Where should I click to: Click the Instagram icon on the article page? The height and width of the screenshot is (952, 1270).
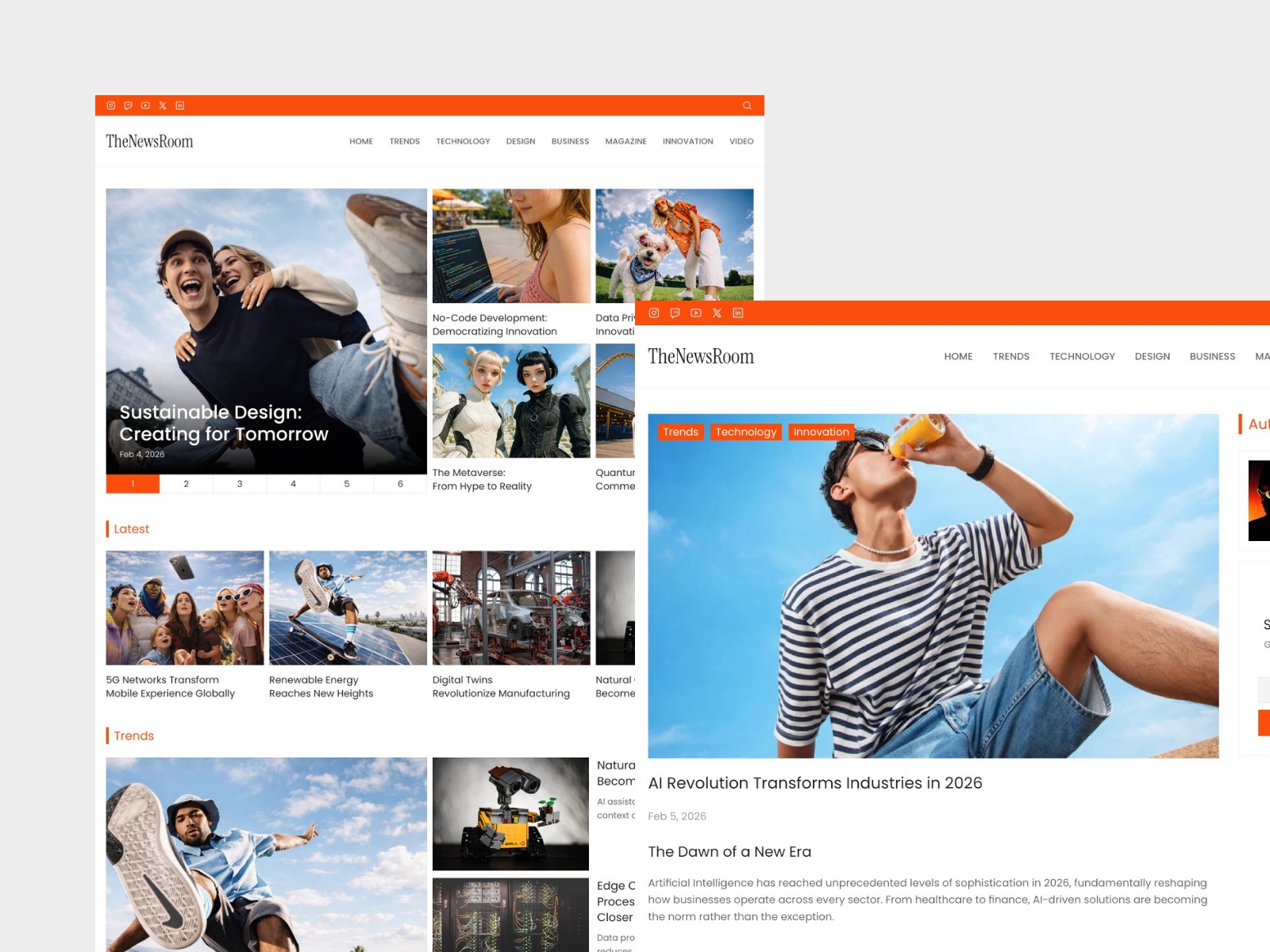[x=654, y=313]
